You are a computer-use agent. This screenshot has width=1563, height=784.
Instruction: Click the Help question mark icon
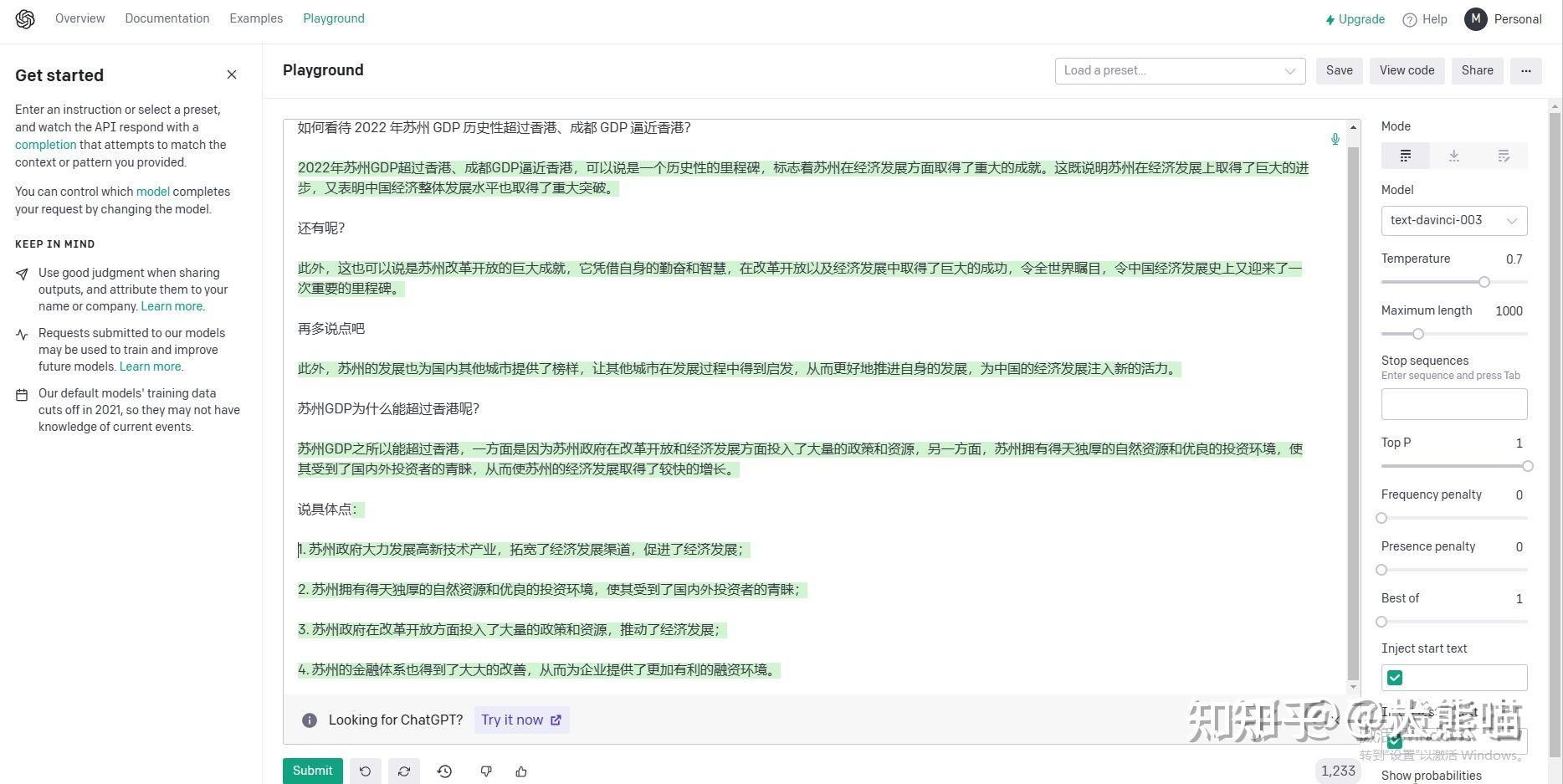(1410, 20)
